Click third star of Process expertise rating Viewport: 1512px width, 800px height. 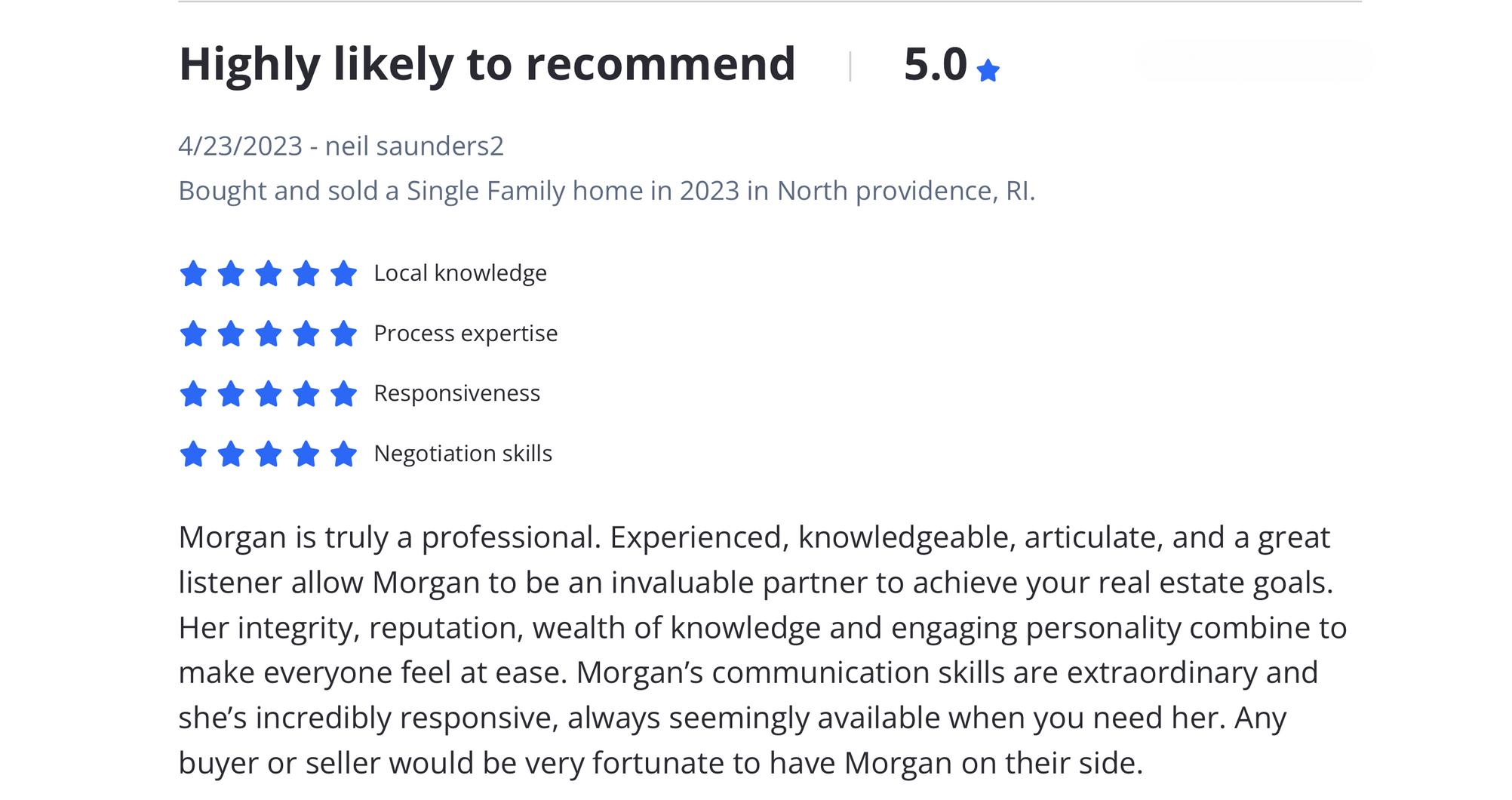click(268, 333)
